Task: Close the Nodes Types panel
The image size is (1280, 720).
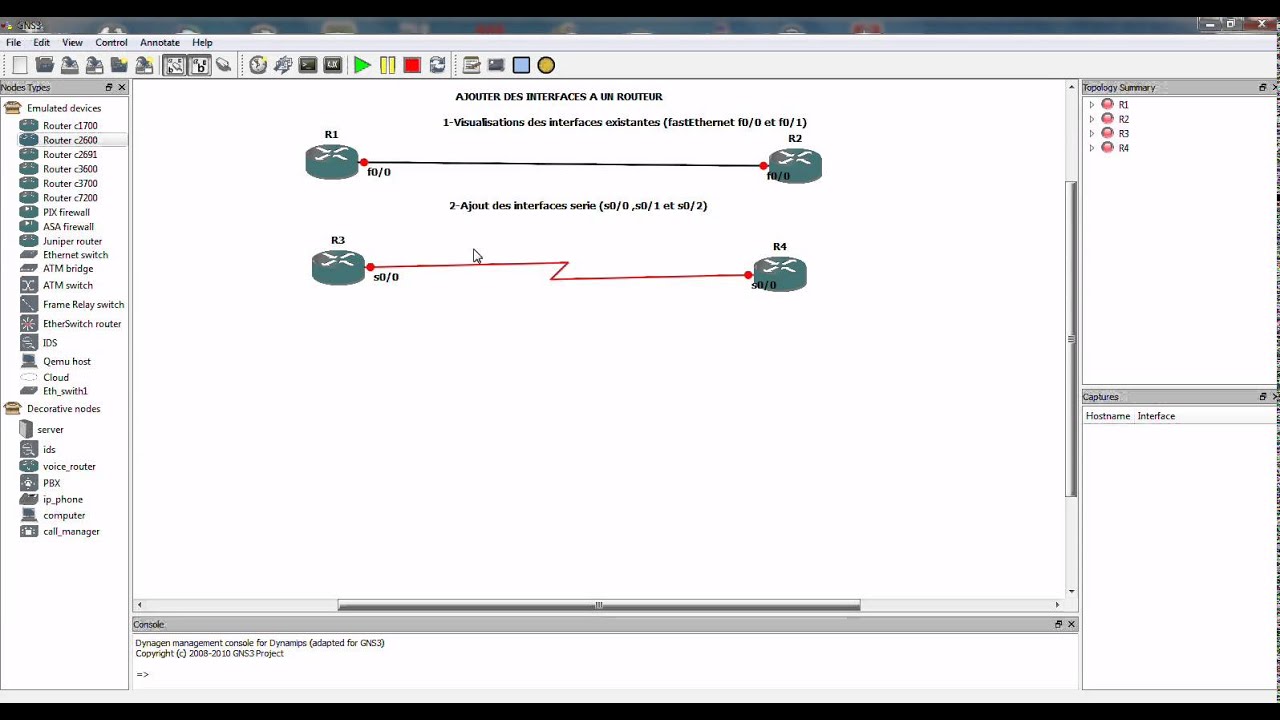Action: 122,88
